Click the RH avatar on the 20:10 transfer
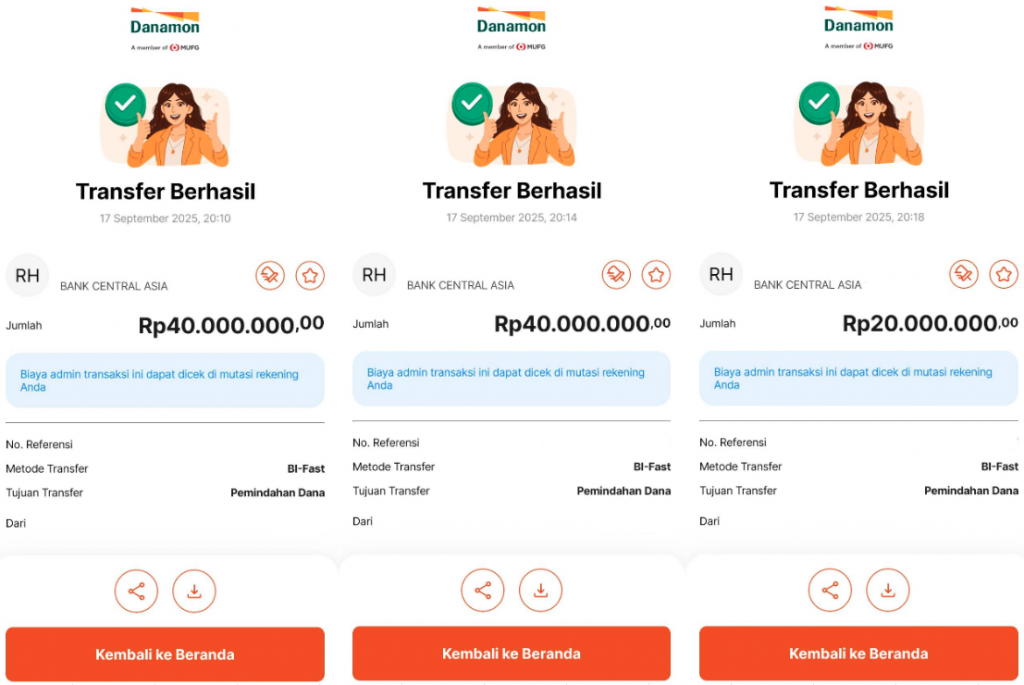Screen dimensions: 1024x685 (x=27, y=275)
